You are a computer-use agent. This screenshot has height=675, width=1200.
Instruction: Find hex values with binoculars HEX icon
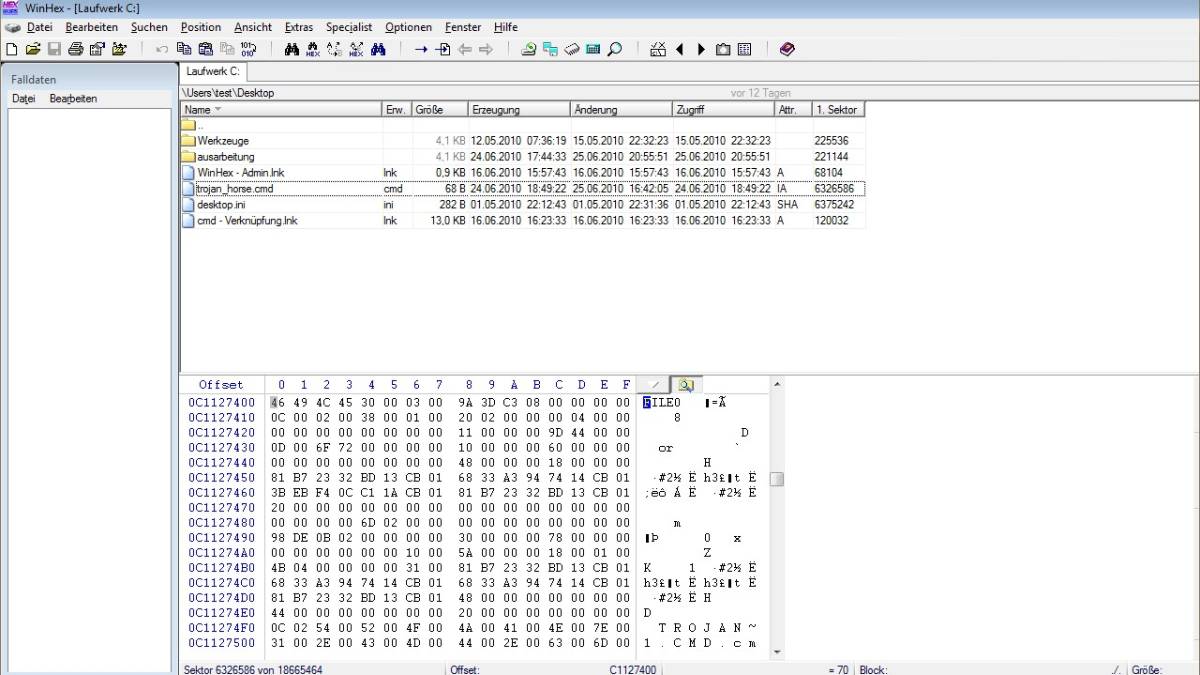(313, 48)
